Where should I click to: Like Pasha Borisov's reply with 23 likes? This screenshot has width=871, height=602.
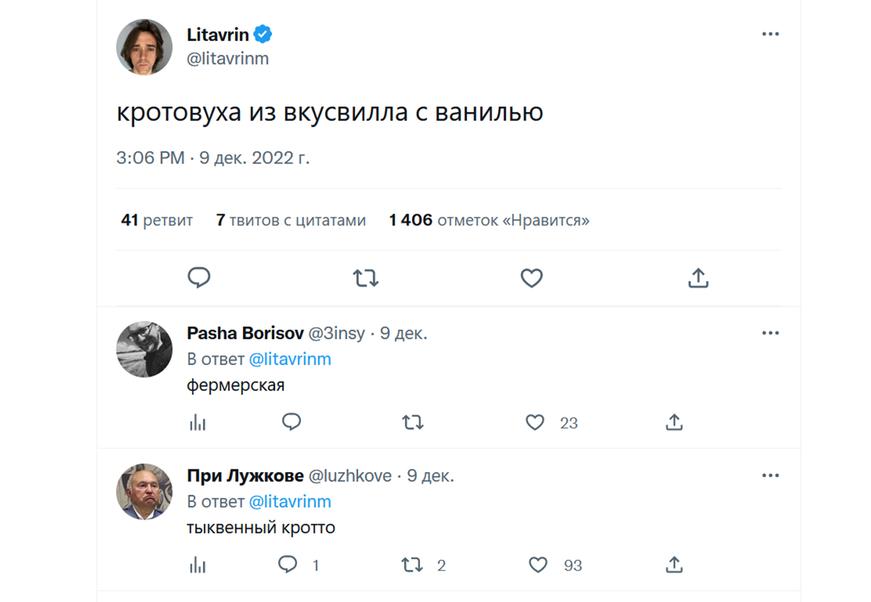(x=536, y=423)
